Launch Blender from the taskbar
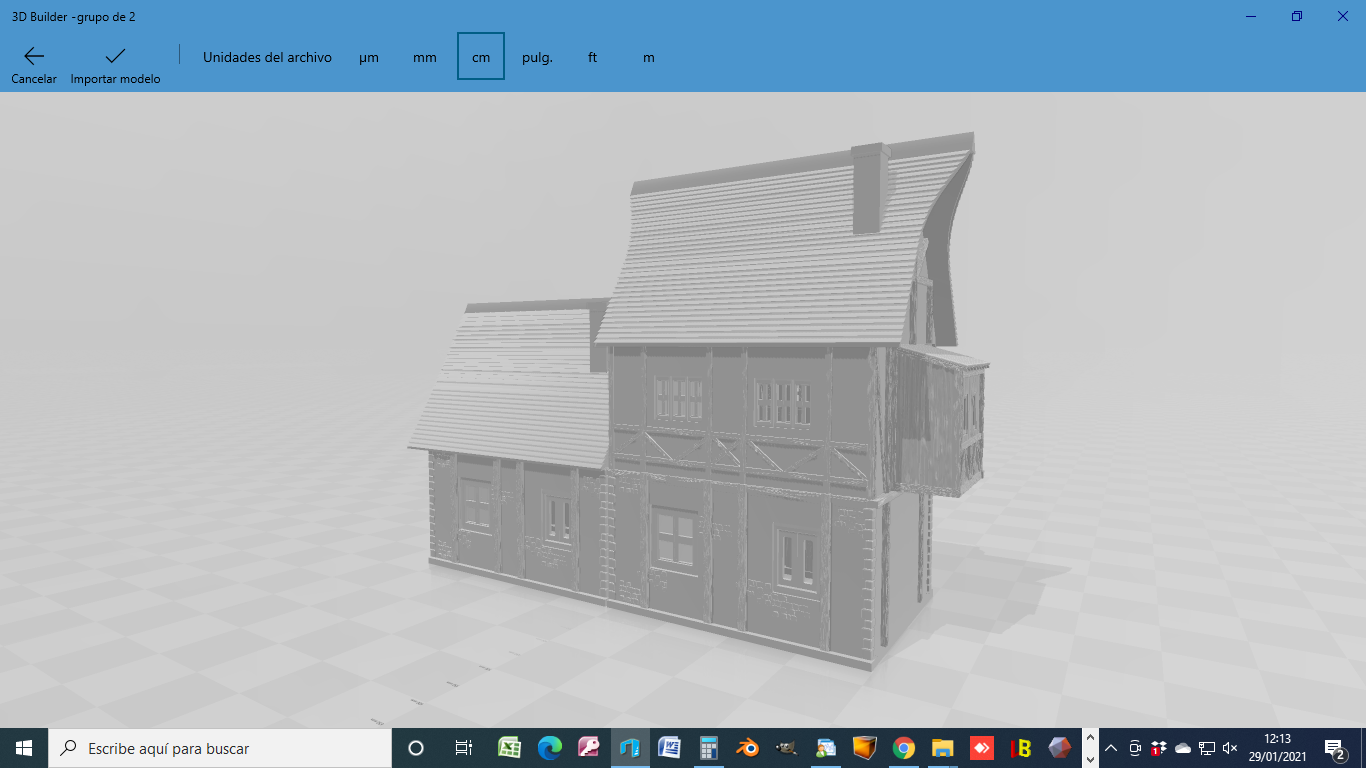Viewport: 1366px width, 768px height. [747, 748]
